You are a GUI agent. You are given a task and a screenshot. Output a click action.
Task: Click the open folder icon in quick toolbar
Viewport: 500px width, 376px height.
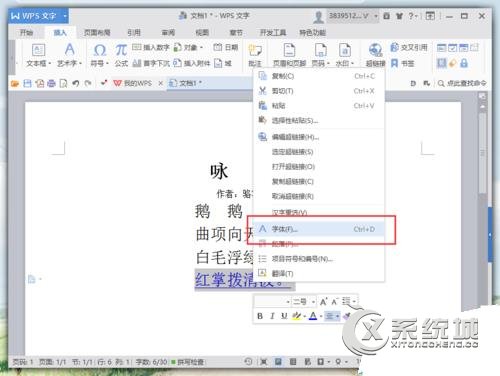coord(15,83)
